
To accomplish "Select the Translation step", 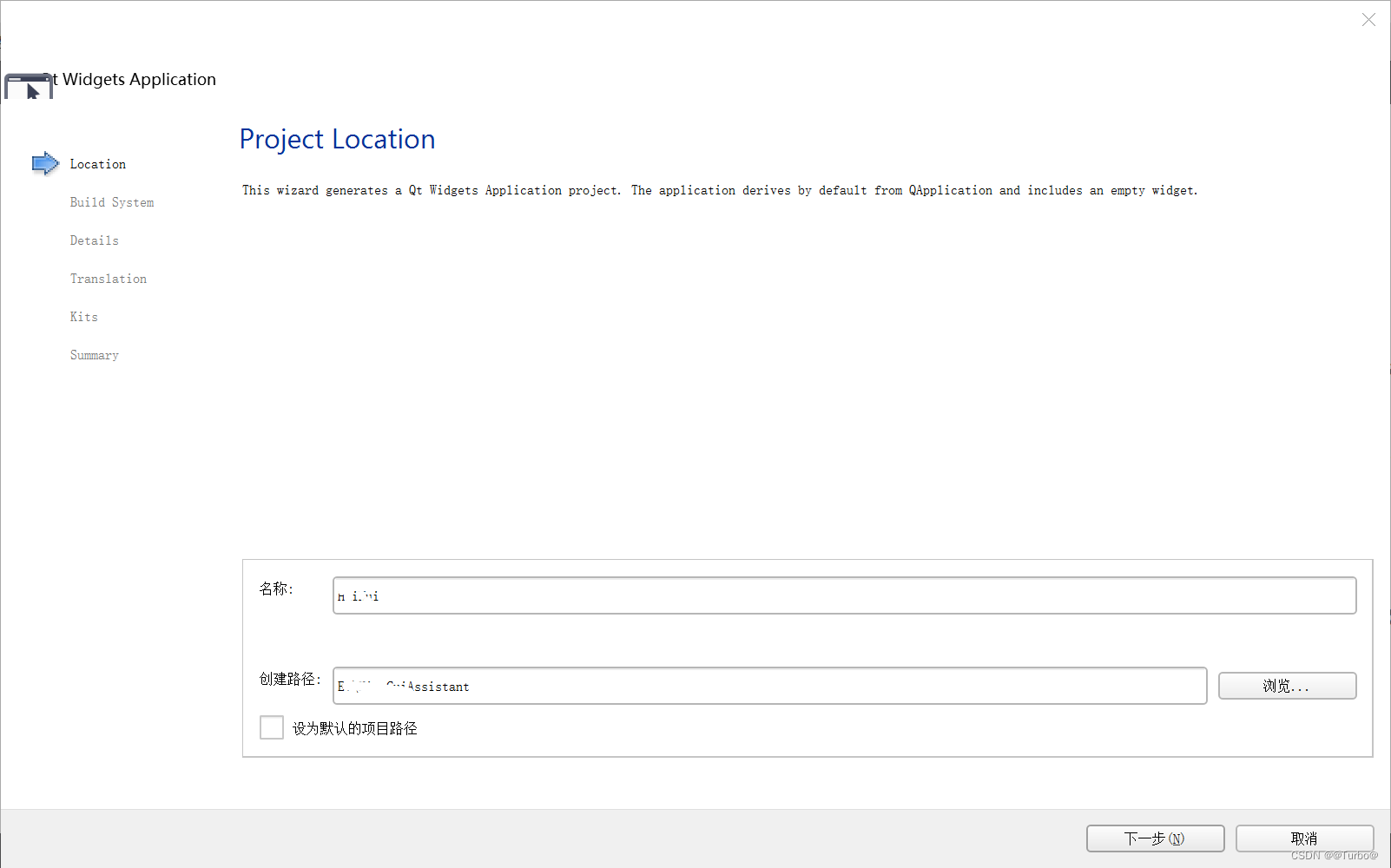I will tap(109, 279).
